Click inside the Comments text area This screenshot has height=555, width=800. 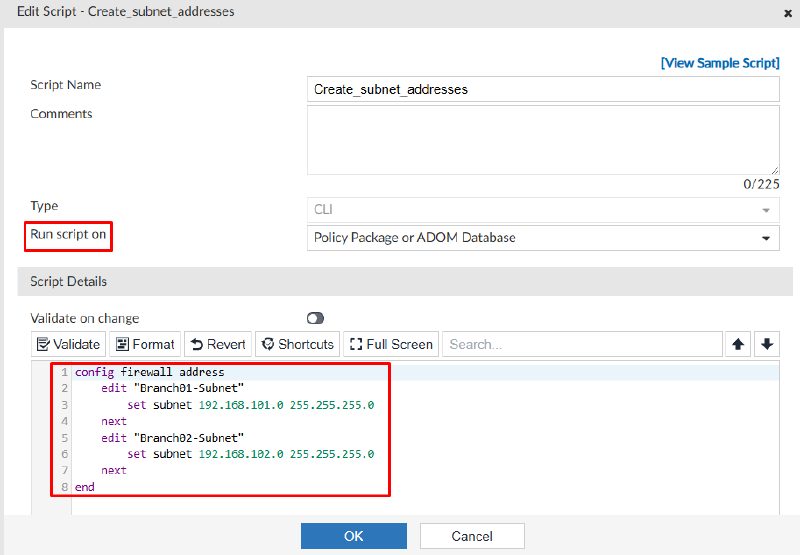[543, 140]
